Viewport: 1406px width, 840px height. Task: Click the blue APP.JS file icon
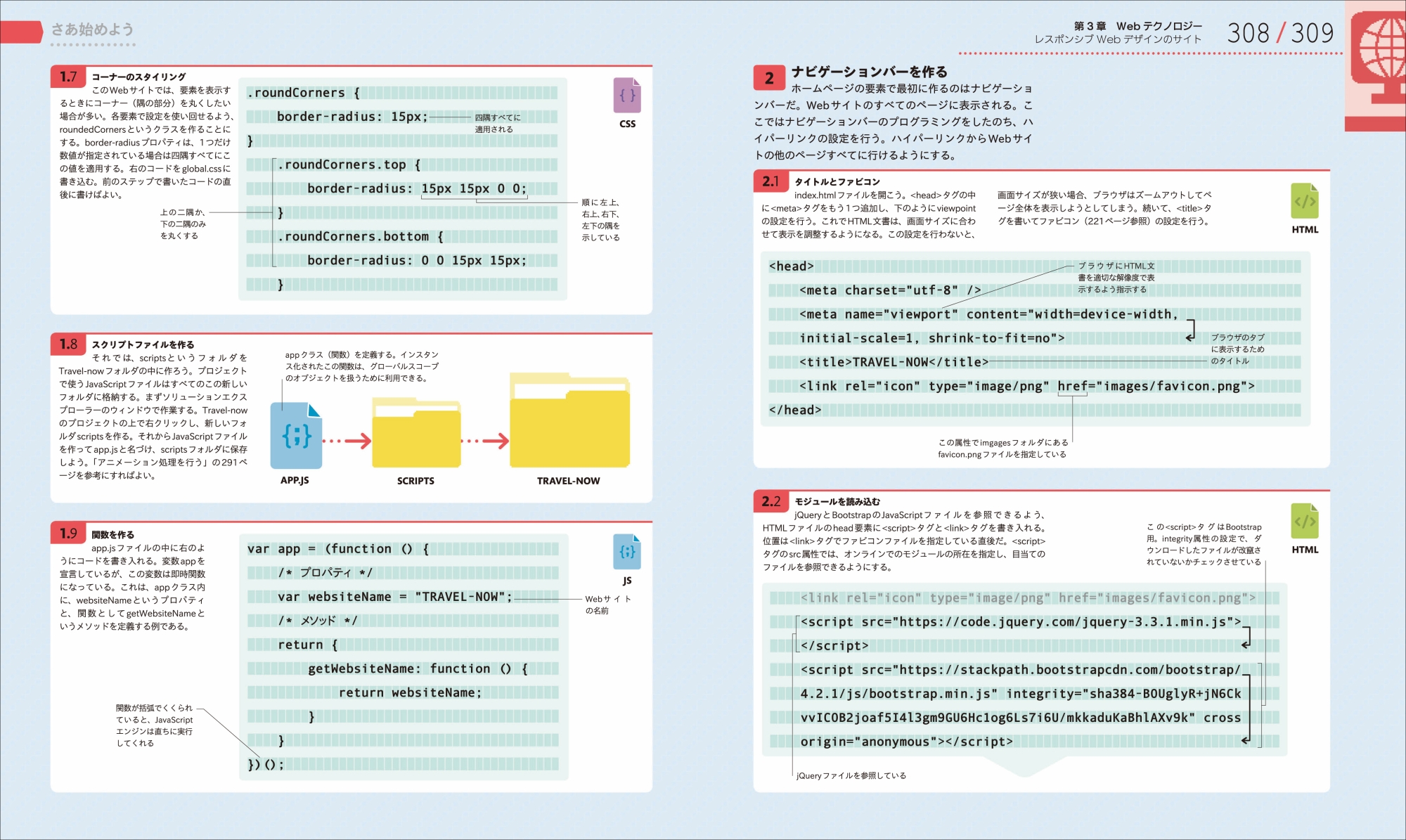[296, 435]
